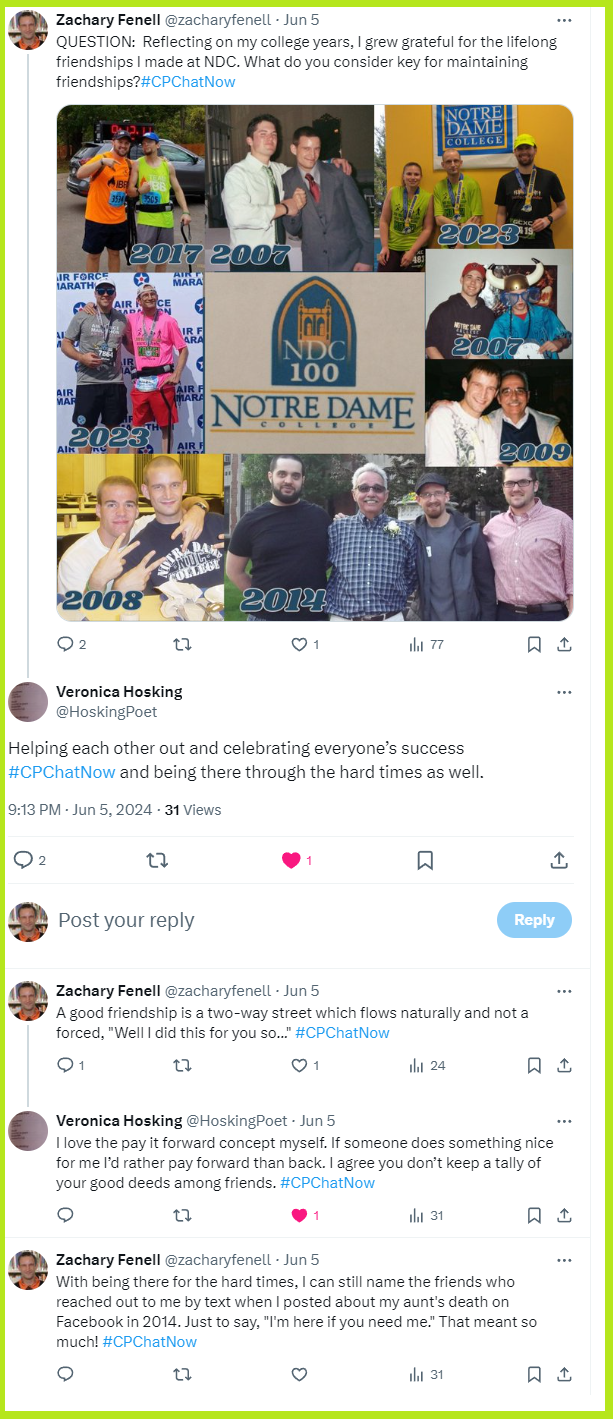Repost the top question tweet with photo collage
This screenshot has width=614, height=1420.
click(x=182, y=645)
